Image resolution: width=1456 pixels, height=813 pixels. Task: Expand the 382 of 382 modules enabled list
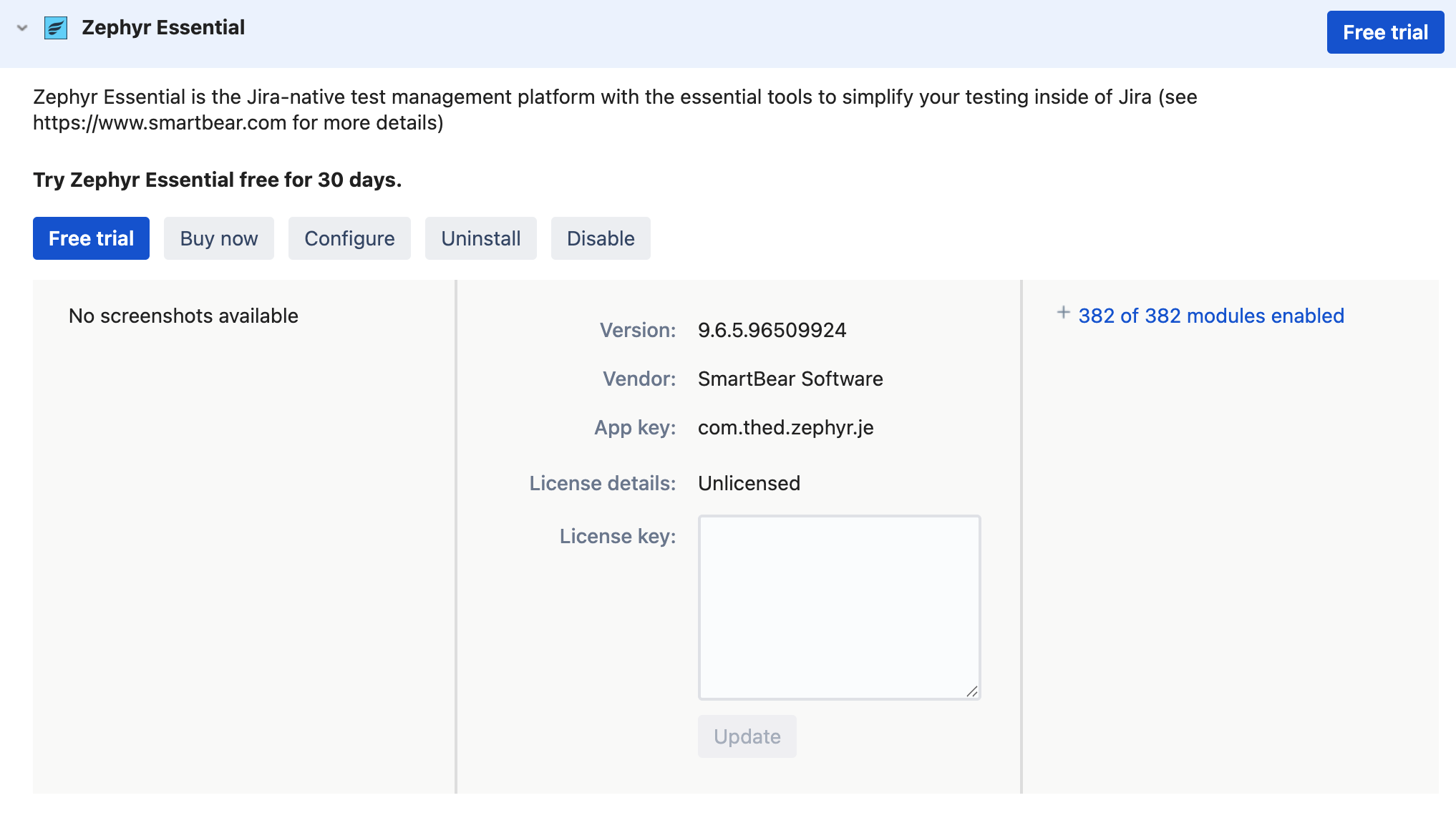(x=1211, y=316)
